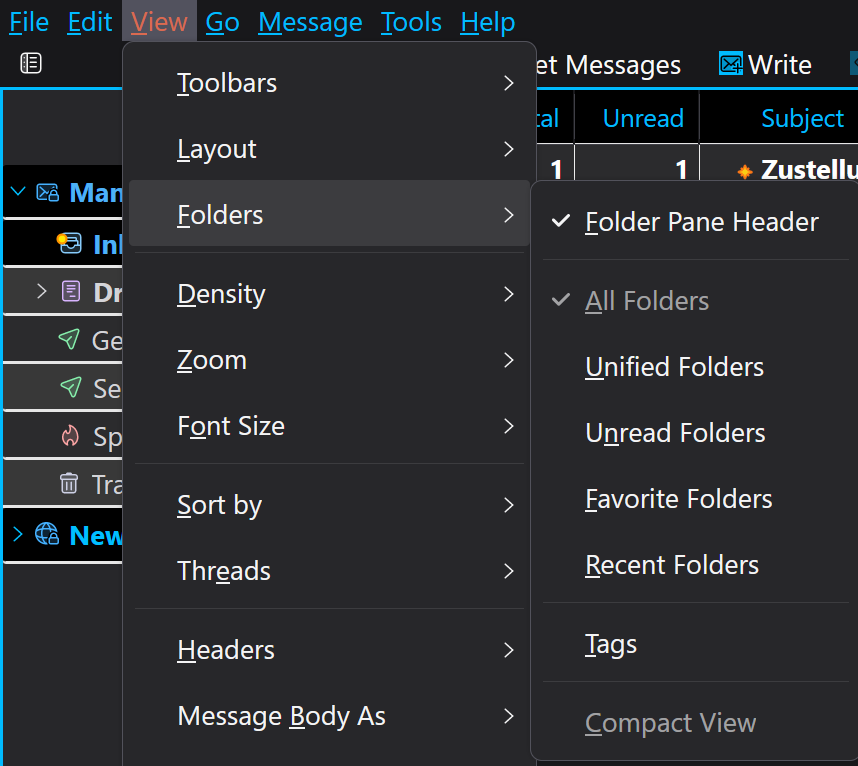Show Favorite Folders in folder pane
Image resolution: width=858 pixels, height=766 pixels.
click(678, 499)
